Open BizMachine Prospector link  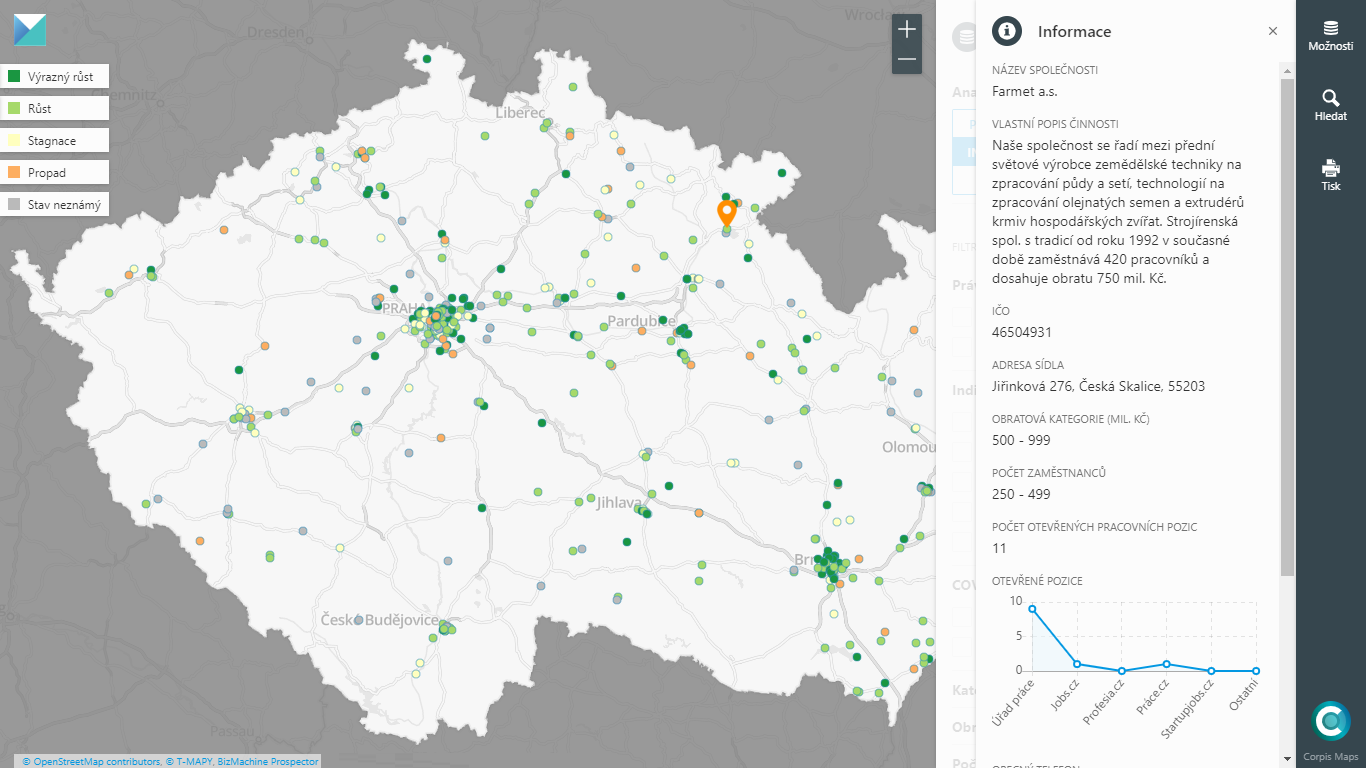(x=268, y=762)
